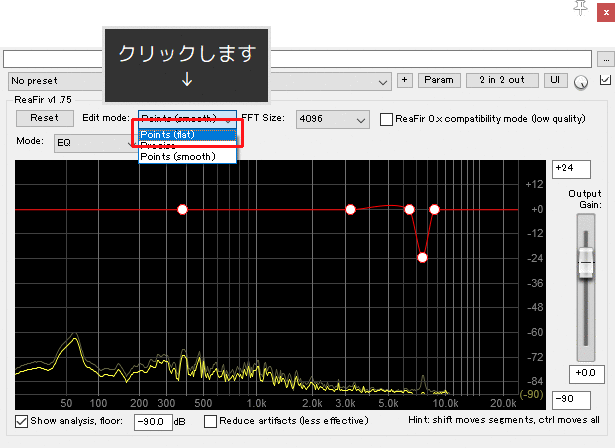Click the pin window icon
The image size is (615, 448).
(x=578, y=8)
